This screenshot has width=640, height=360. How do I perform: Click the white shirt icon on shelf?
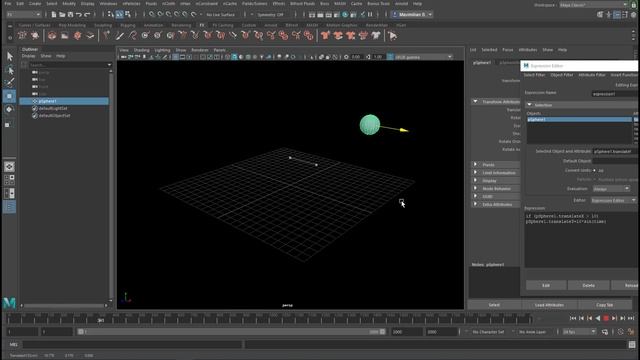pos(376,36)
